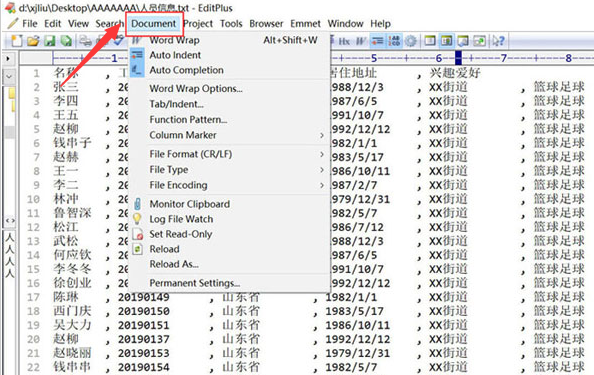This screenshot has width=594, height=375.
Task: Click the Hx hex viewer icon
Action: (344, 41)
